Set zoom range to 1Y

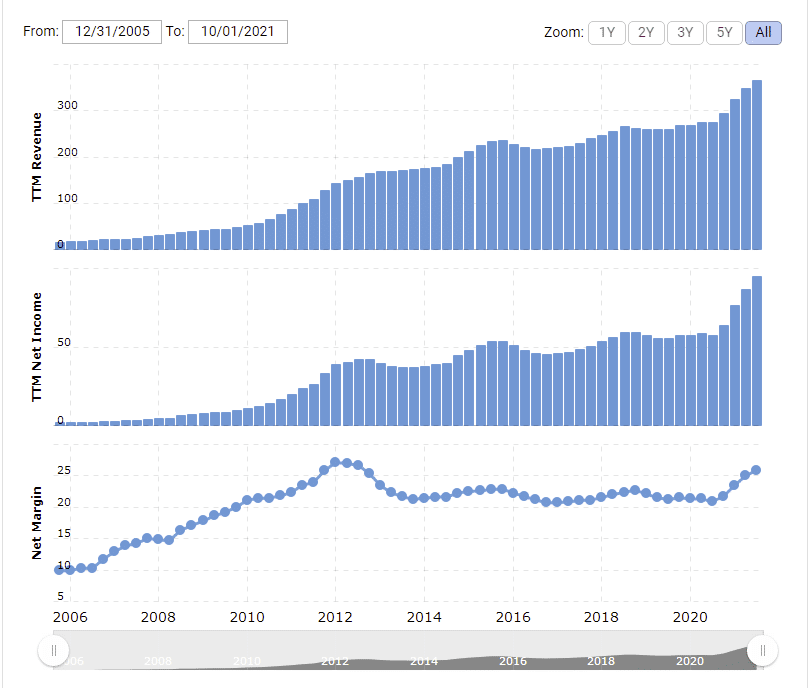[x=607, y=32]
